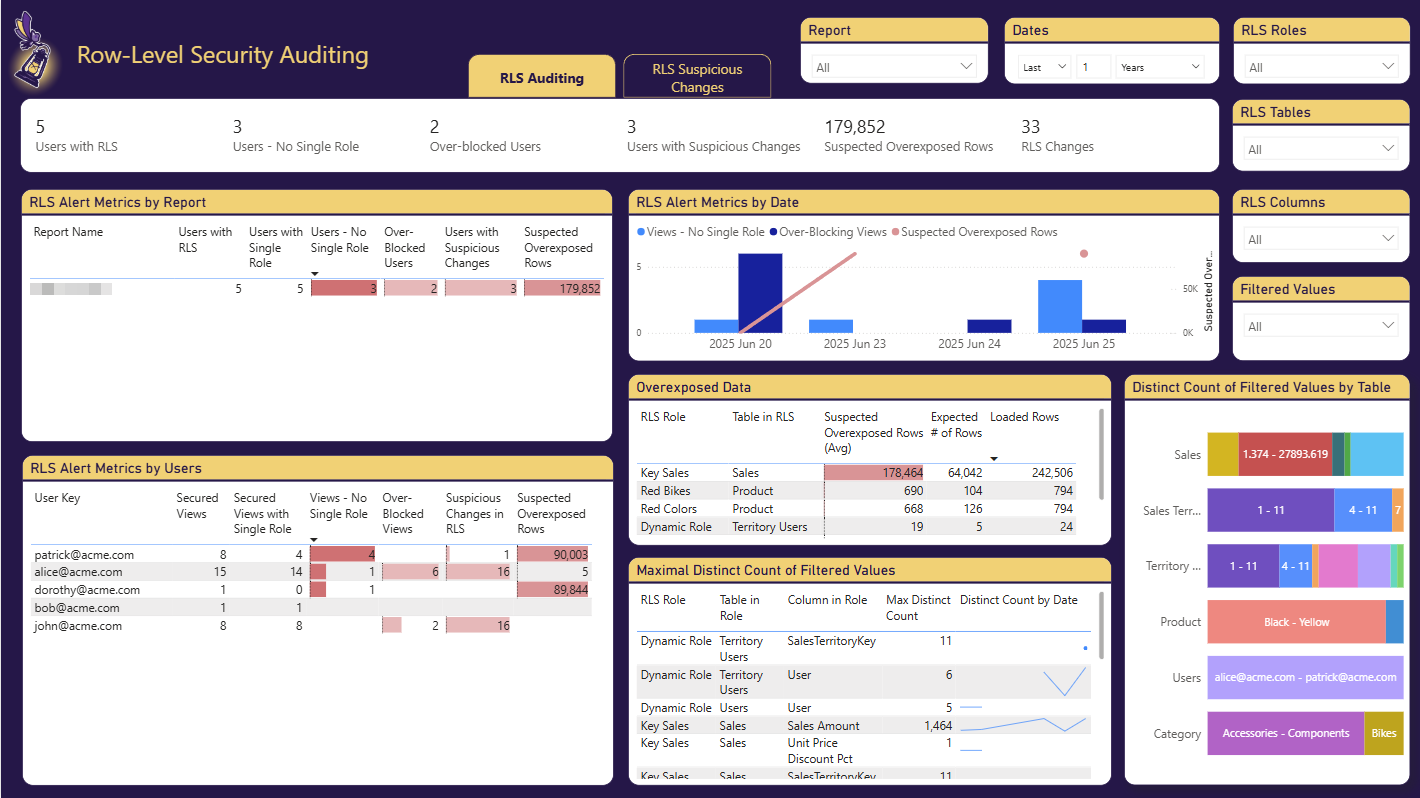Viewport: 1420px width, 798px height.
Task: Click the sort arrow under Users - No Single Role
Action: 315,274
